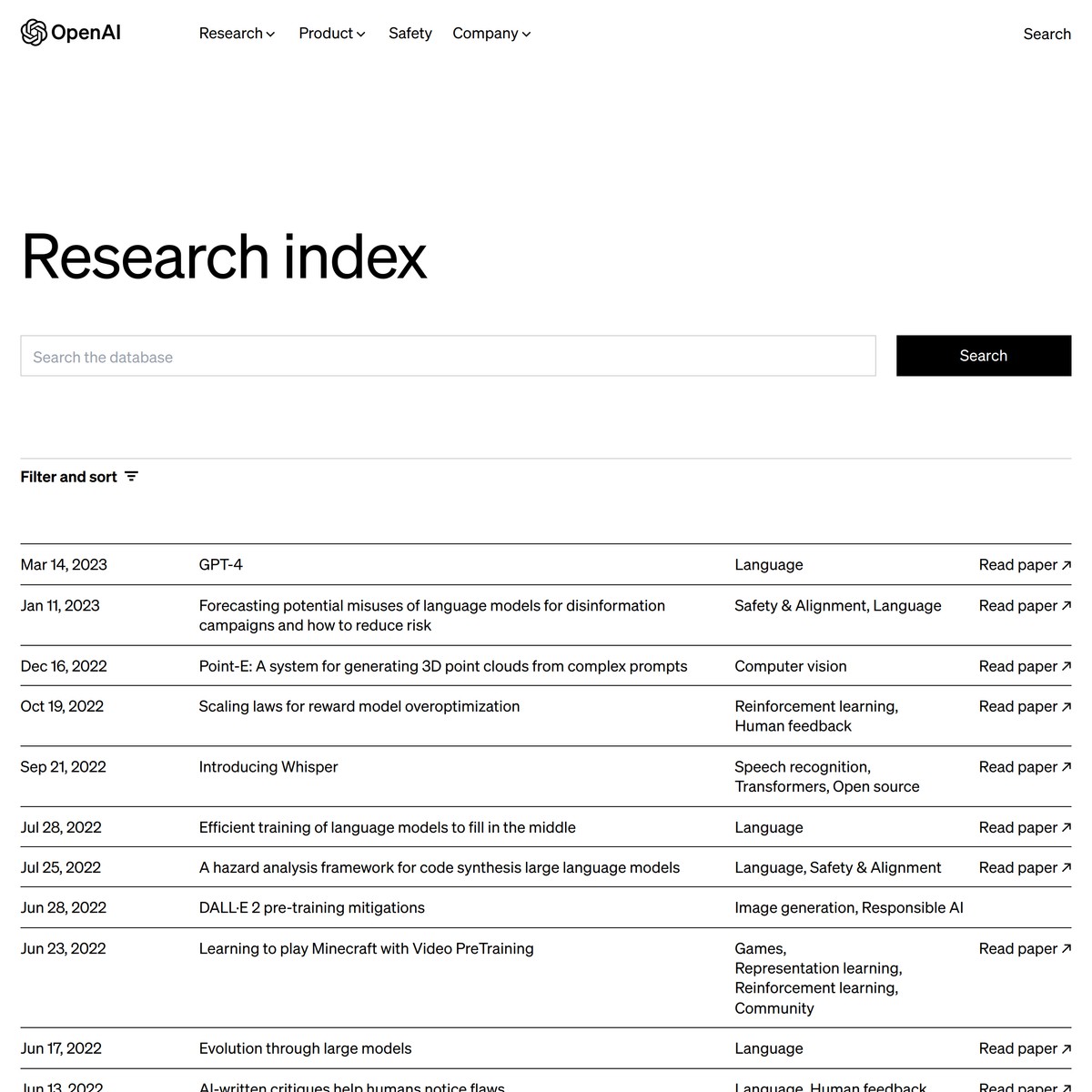Open the Research dropdown menu
The width and height of the screenshot is (1092, 1092).
[237, 34]
